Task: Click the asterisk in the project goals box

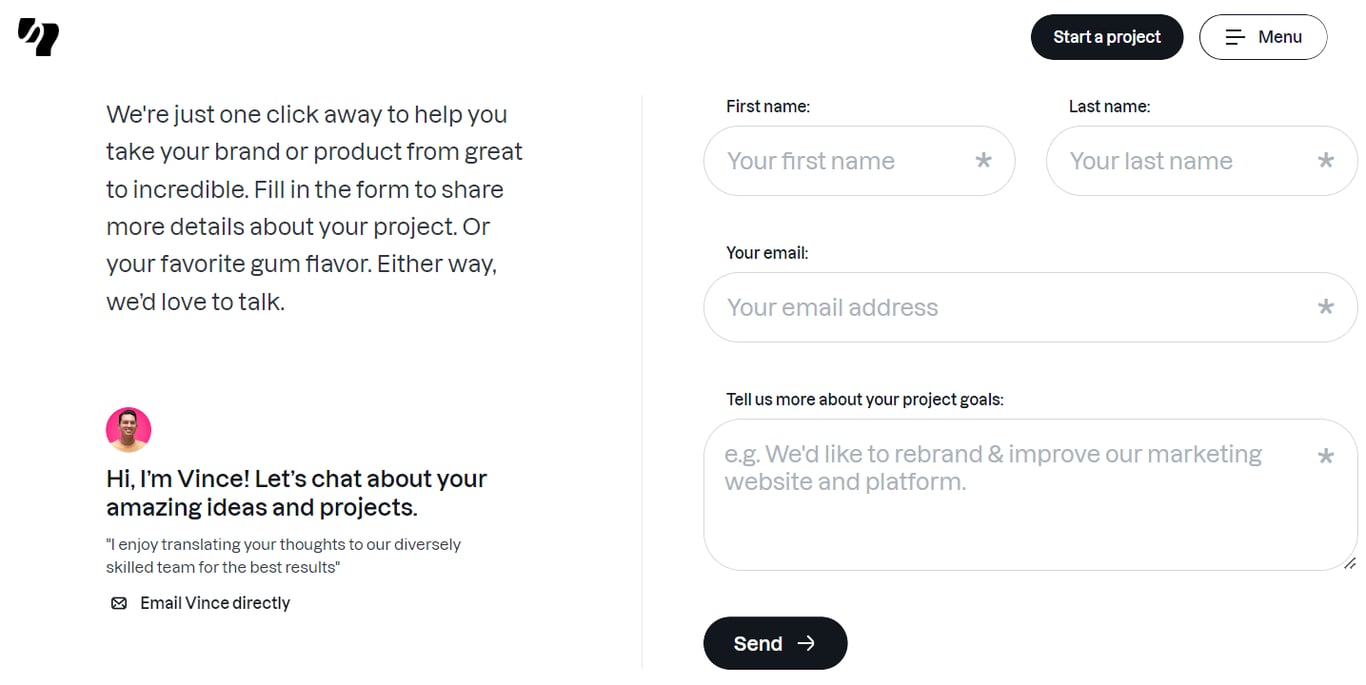Action: click(x=1326, y=456)
